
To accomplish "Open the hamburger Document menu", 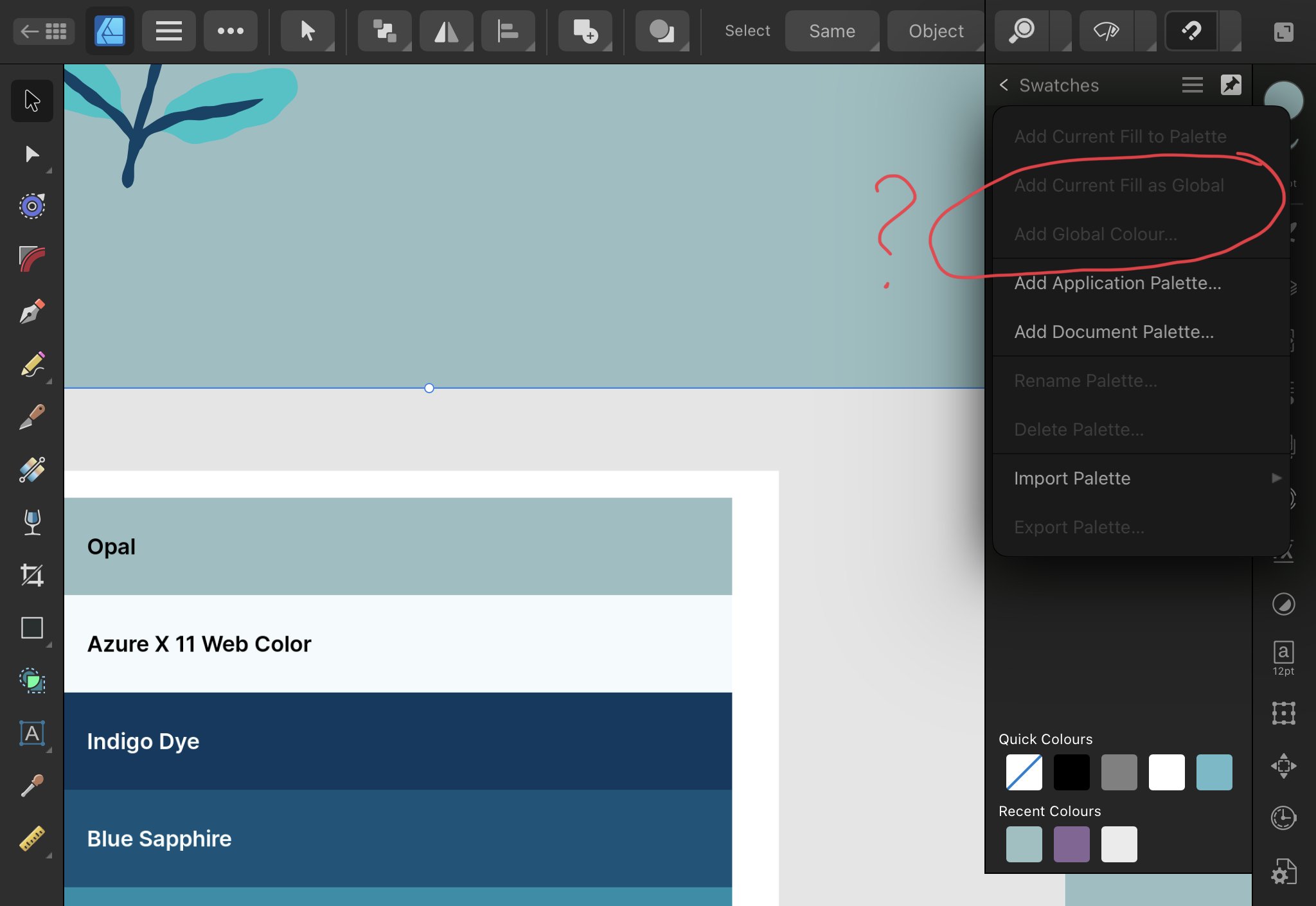I will pyautogui.click(x=168, y=30).
